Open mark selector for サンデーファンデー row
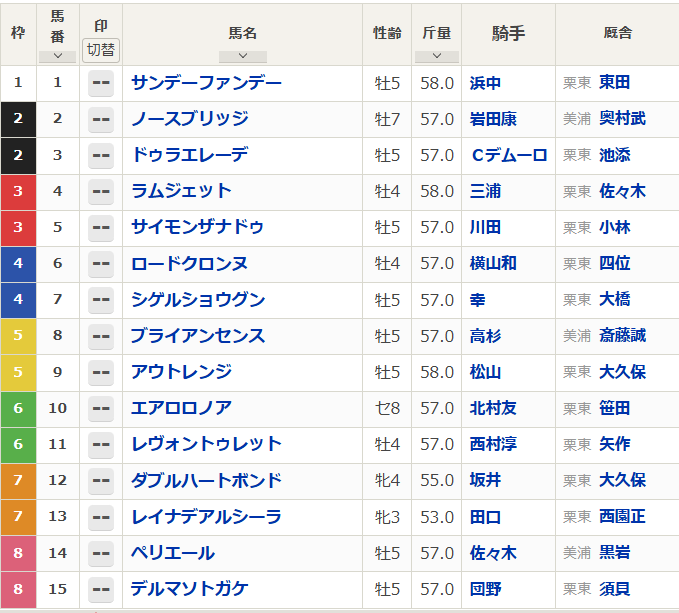Screen dimensions: 679x613 pyautogui.click(x=101, y=83)
